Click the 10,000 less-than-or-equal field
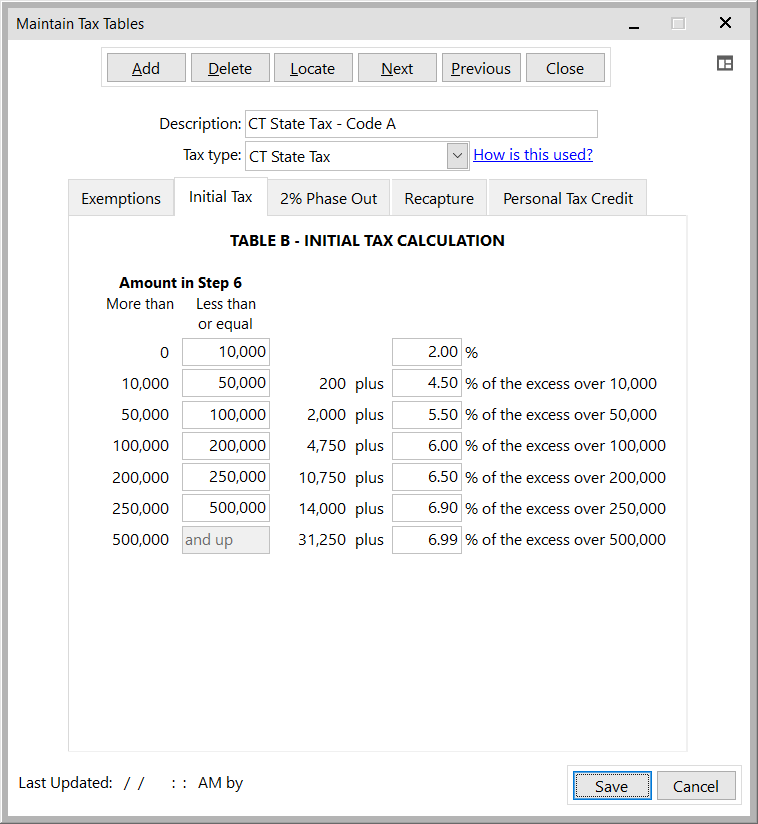 [226, 352]
